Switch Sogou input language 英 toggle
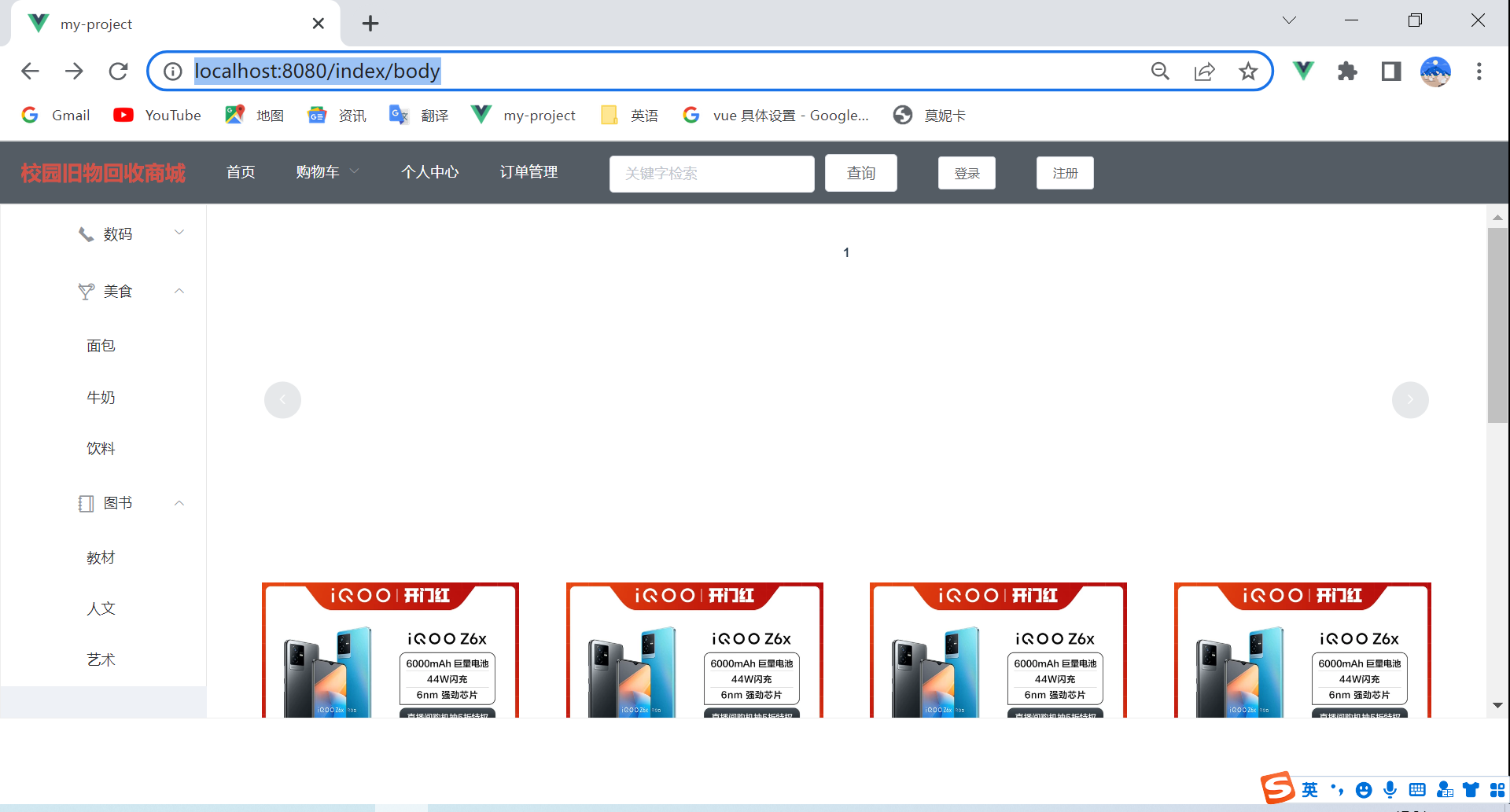 click(x=1309, y=790)
